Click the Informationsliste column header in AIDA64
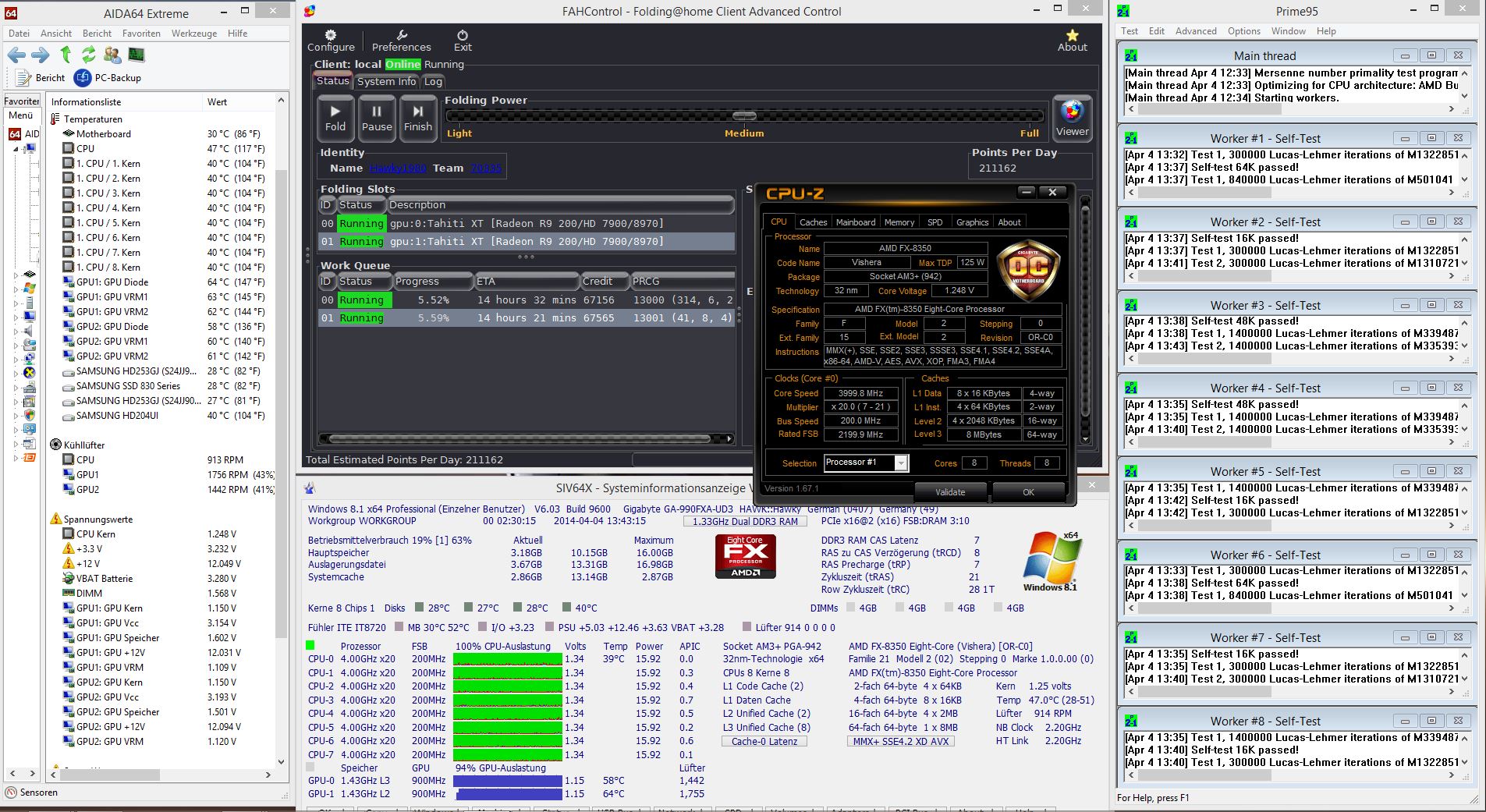 point(124,102)
